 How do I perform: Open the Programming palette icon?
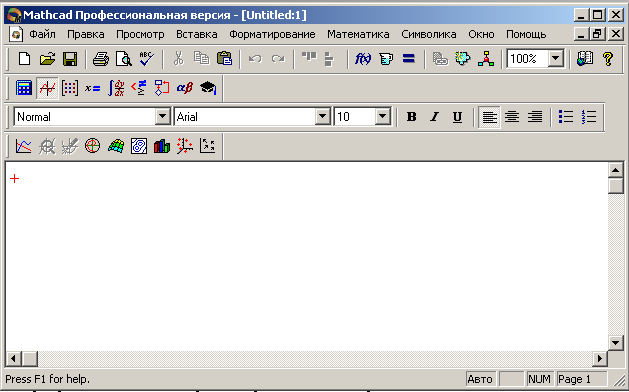coord(162,88)
